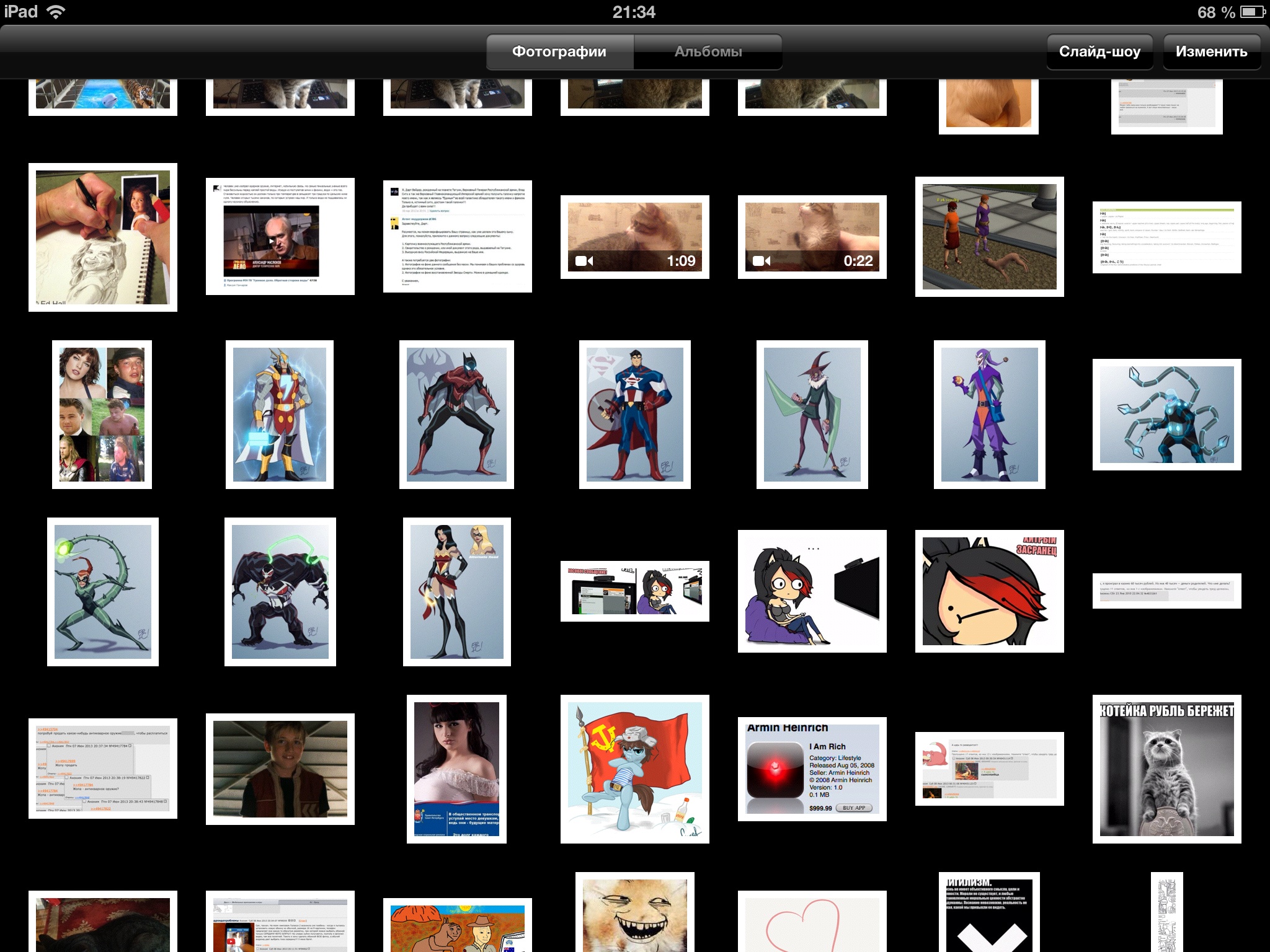The width and height of the screenshot is (1270, 952).
Task: Switch to the Фотографии tab
Action: click(x=559, y=51)
